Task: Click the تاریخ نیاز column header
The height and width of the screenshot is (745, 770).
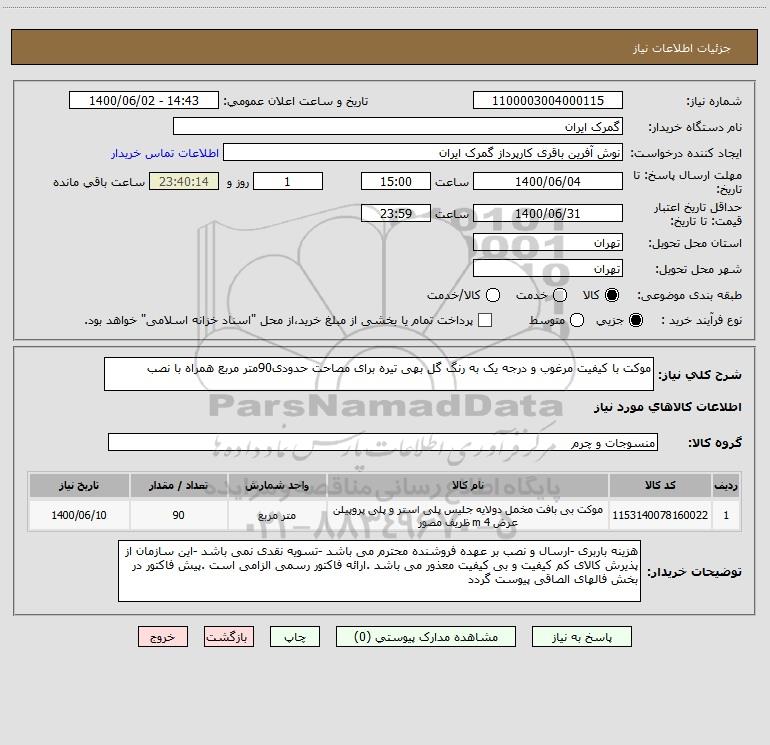Action: [x=79, y=485]
